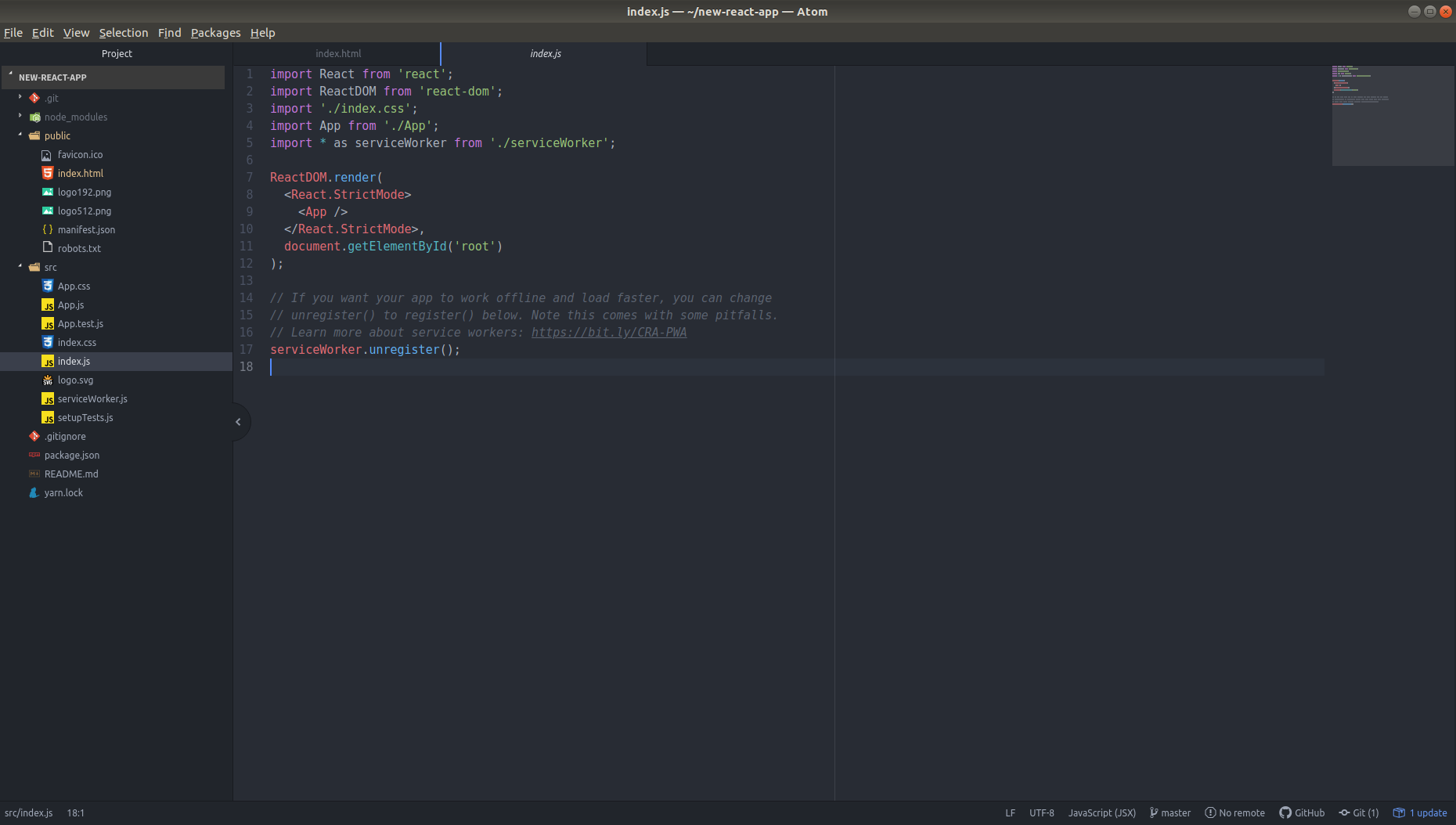The image size is (1456, 825).
Task: Open the bit.ly/CRA-PWA link in the comment
Action: [x=608, y=333]
